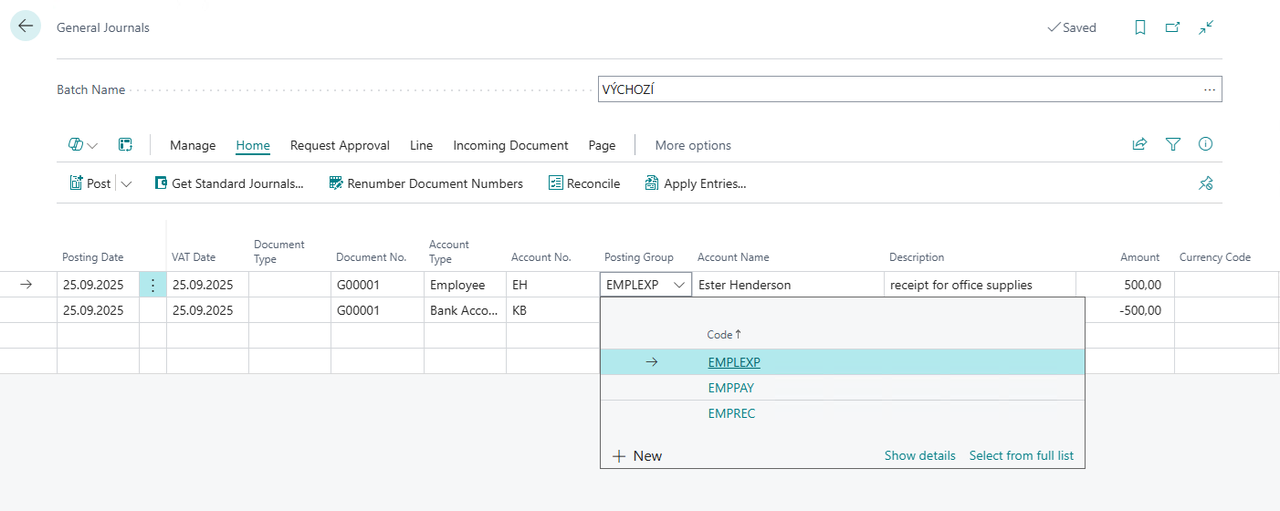Click Account Name Ester Henderson
This screenshot has height=511, width=1280.
789,285
